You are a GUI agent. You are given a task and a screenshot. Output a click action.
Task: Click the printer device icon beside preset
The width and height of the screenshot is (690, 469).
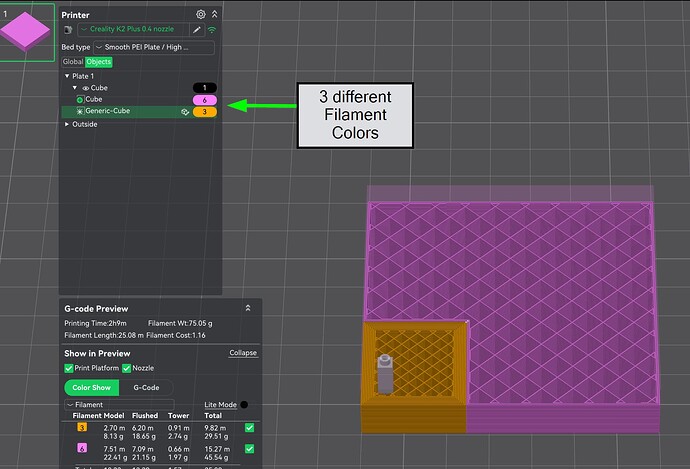68,30
